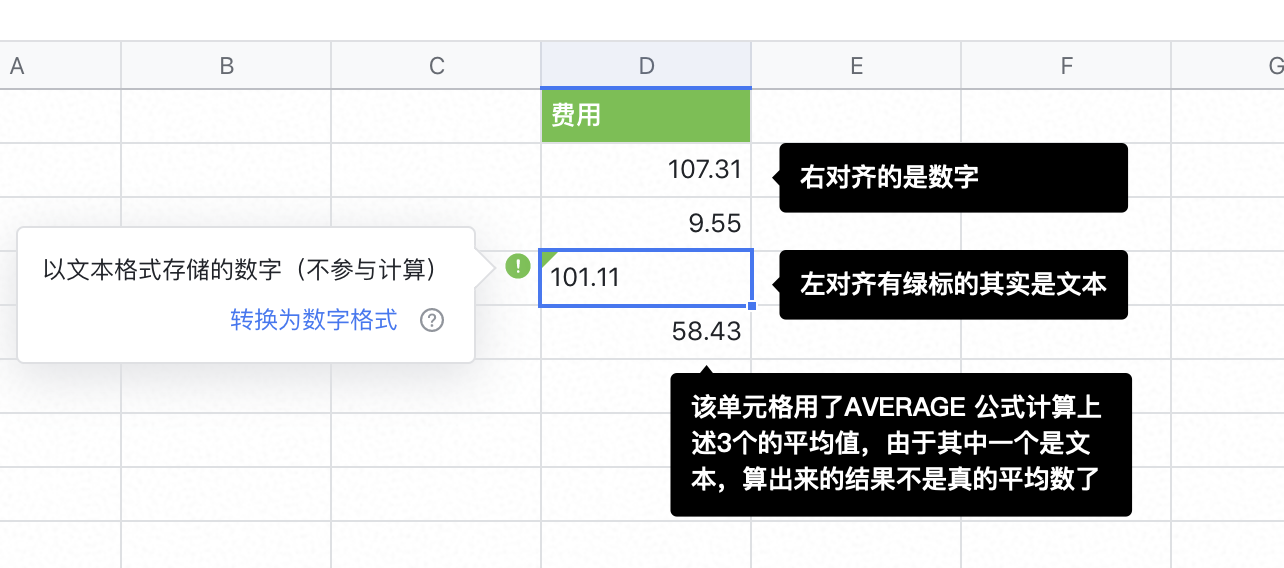Select column E header
The width and height of the screenshot is (1284, 568).
[x=856, y=66]
